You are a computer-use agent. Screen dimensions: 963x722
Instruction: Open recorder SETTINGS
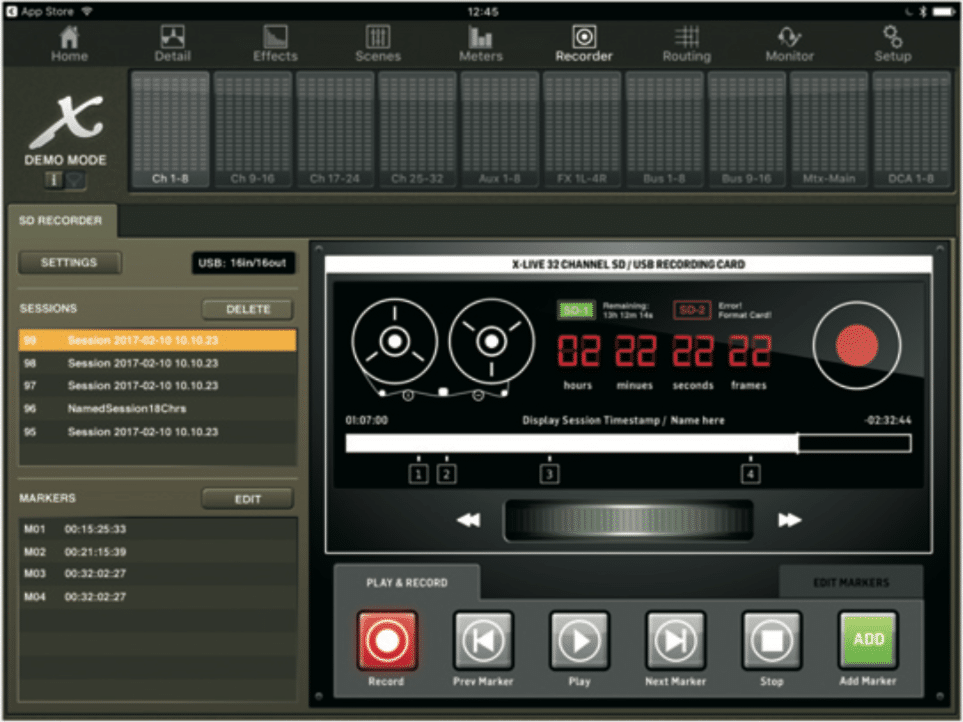69,263
